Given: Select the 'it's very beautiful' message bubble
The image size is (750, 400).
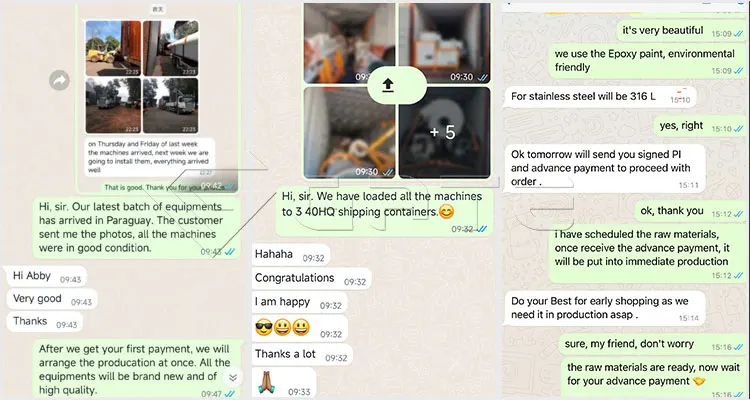Looking at the screenshot, I should pyautogui.click(x=681, y=31).
